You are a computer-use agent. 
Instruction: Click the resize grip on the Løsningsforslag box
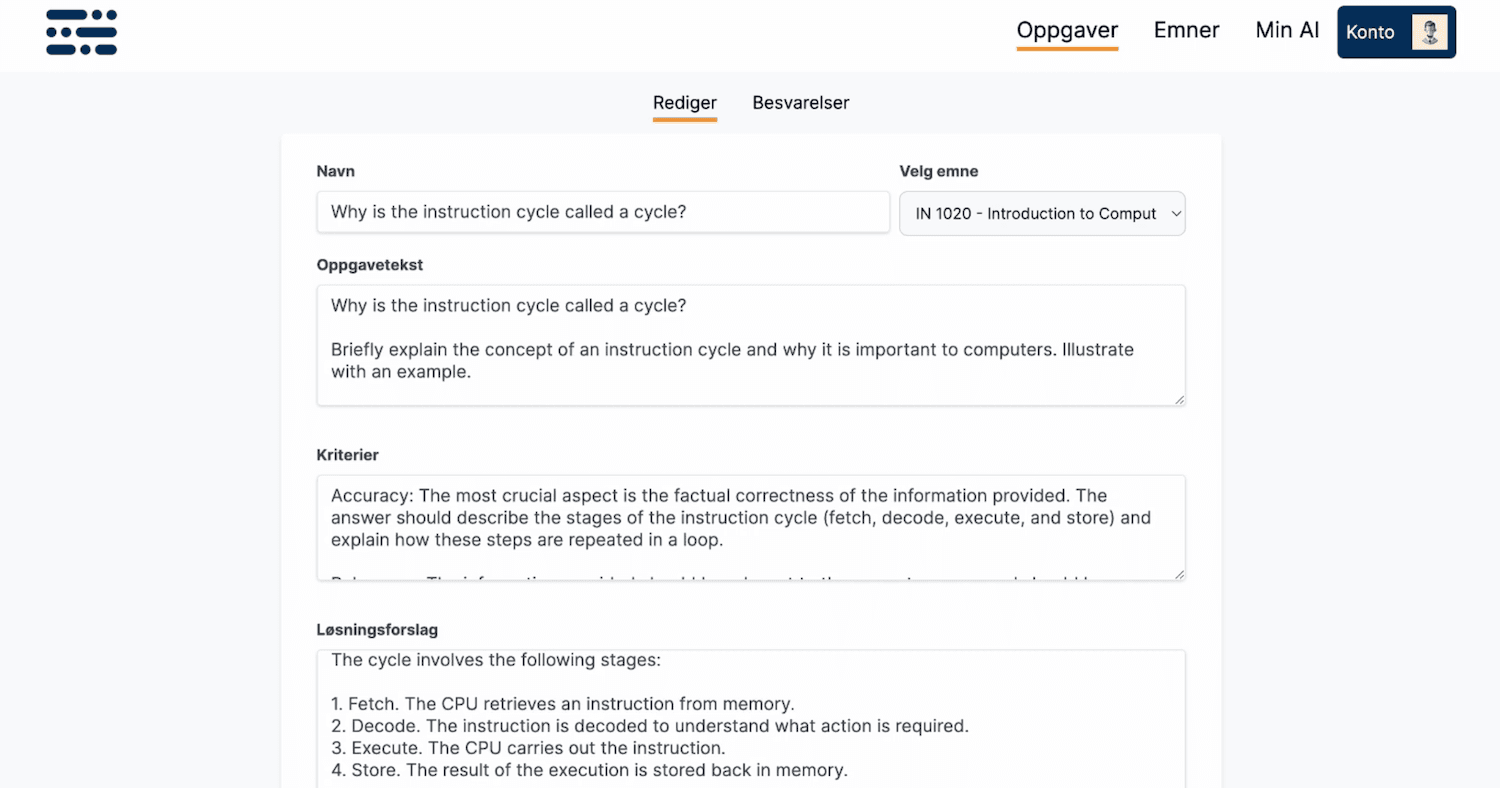(1180, 783)
